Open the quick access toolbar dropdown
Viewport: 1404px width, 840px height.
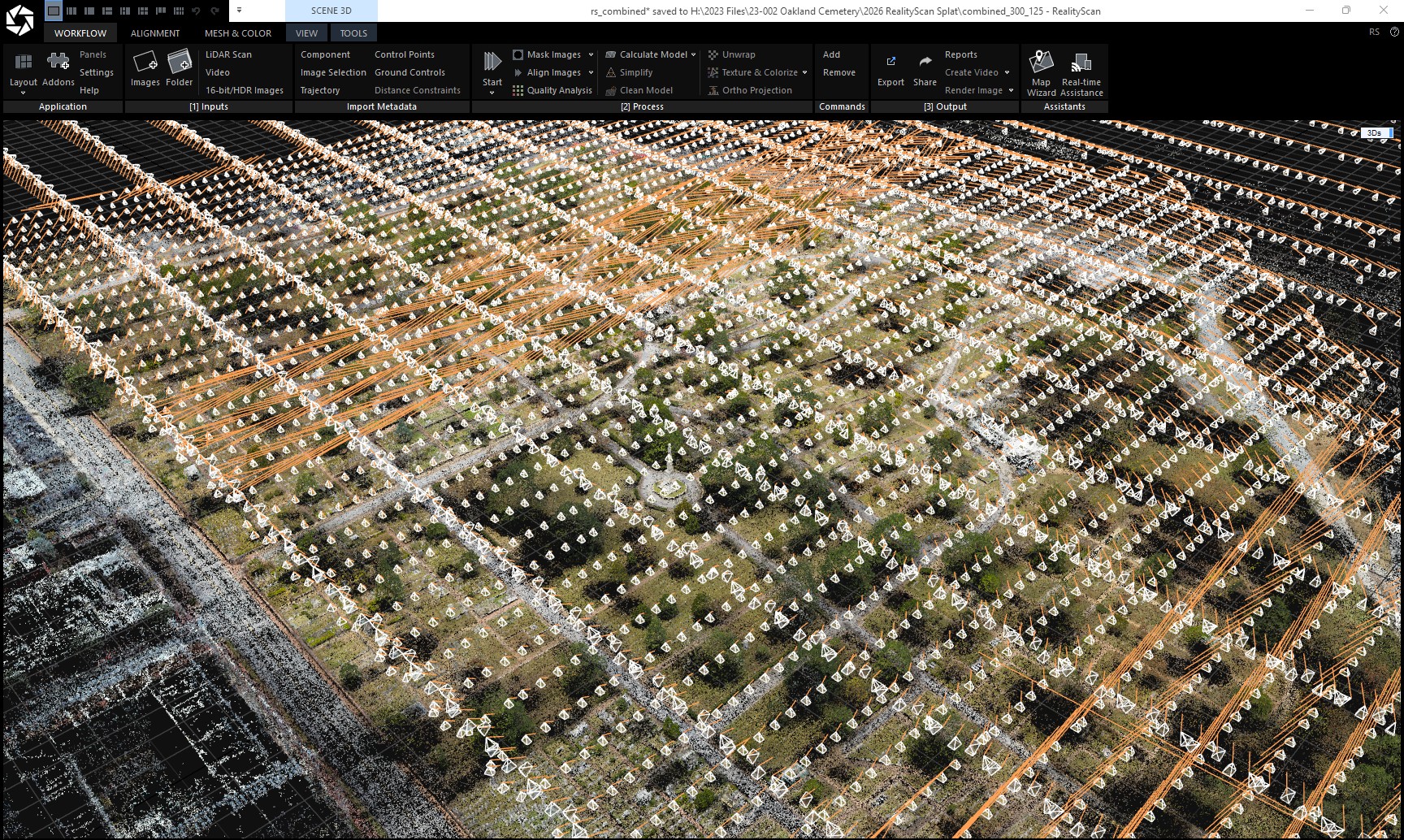point(239,11)
